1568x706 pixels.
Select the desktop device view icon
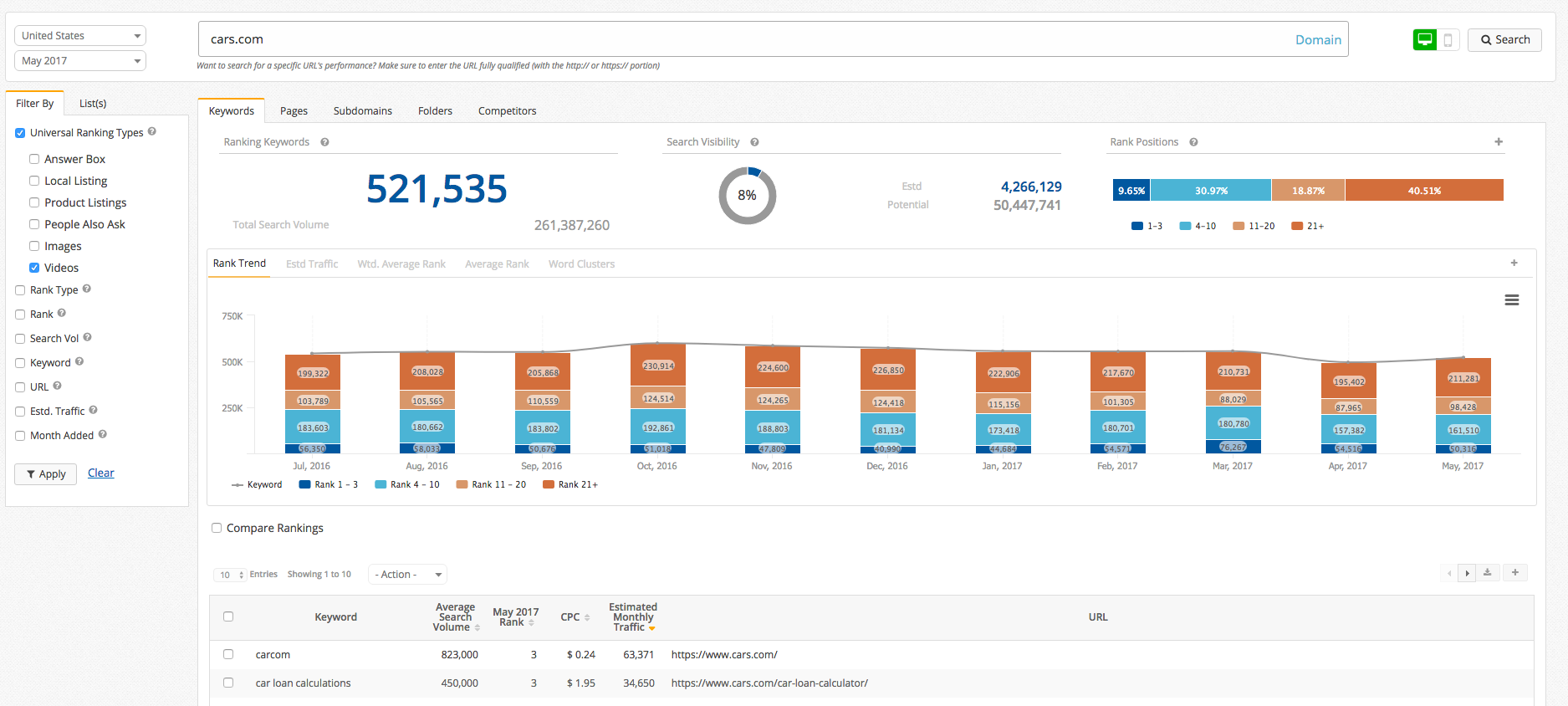(x=1424, y=39)
